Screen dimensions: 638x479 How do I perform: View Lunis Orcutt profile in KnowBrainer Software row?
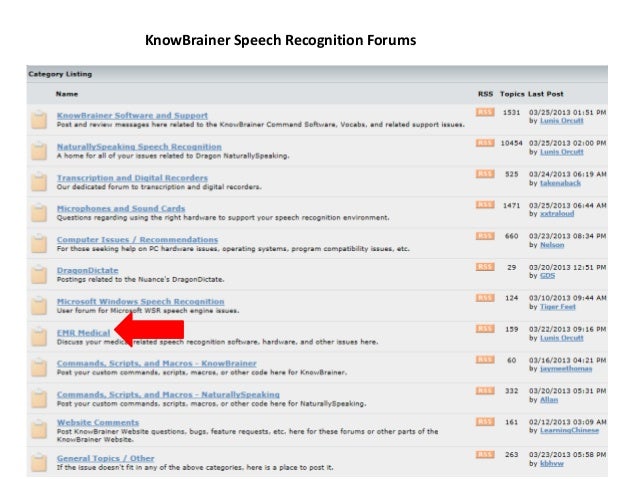pos(562,121)
